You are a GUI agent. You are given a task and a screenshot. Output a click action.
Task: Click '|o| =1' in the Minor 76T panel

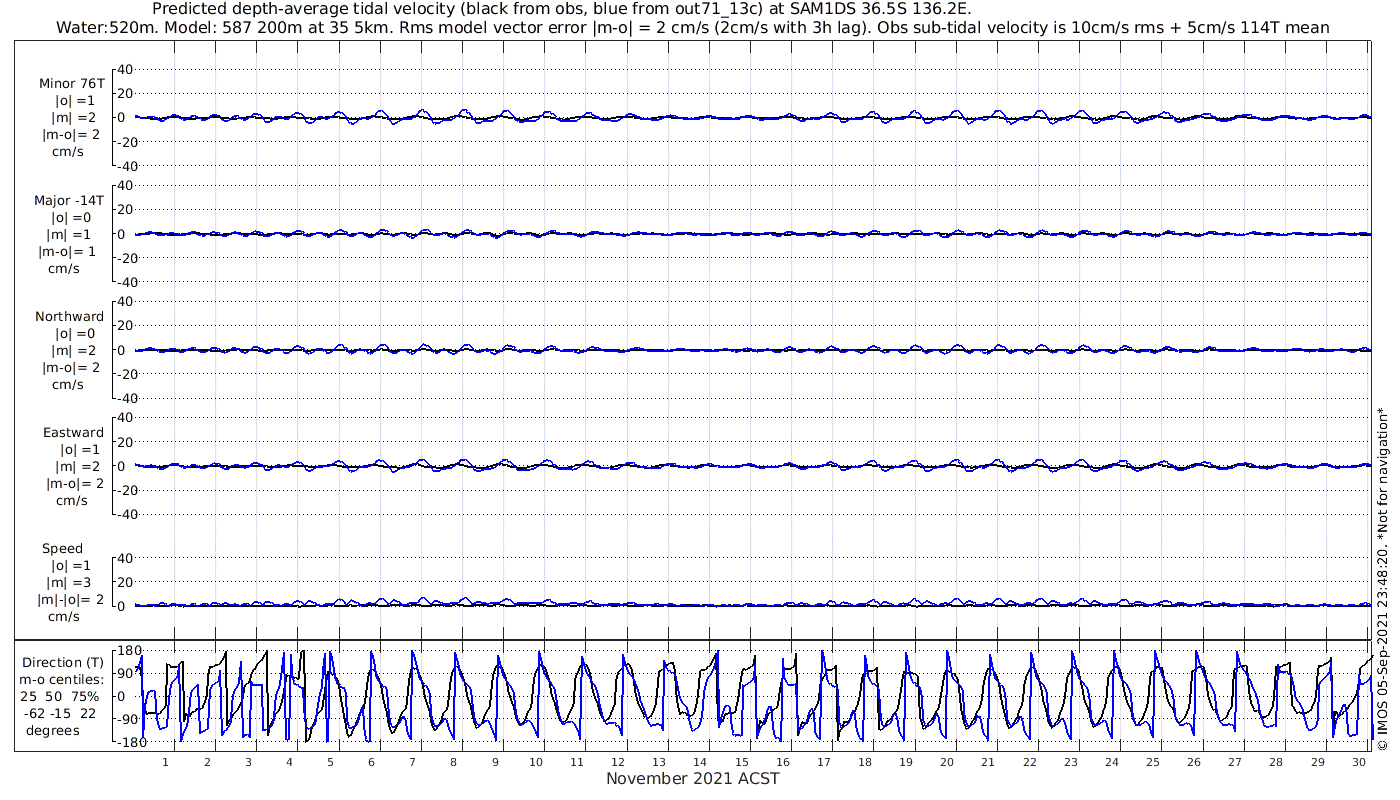pos(76,101)
